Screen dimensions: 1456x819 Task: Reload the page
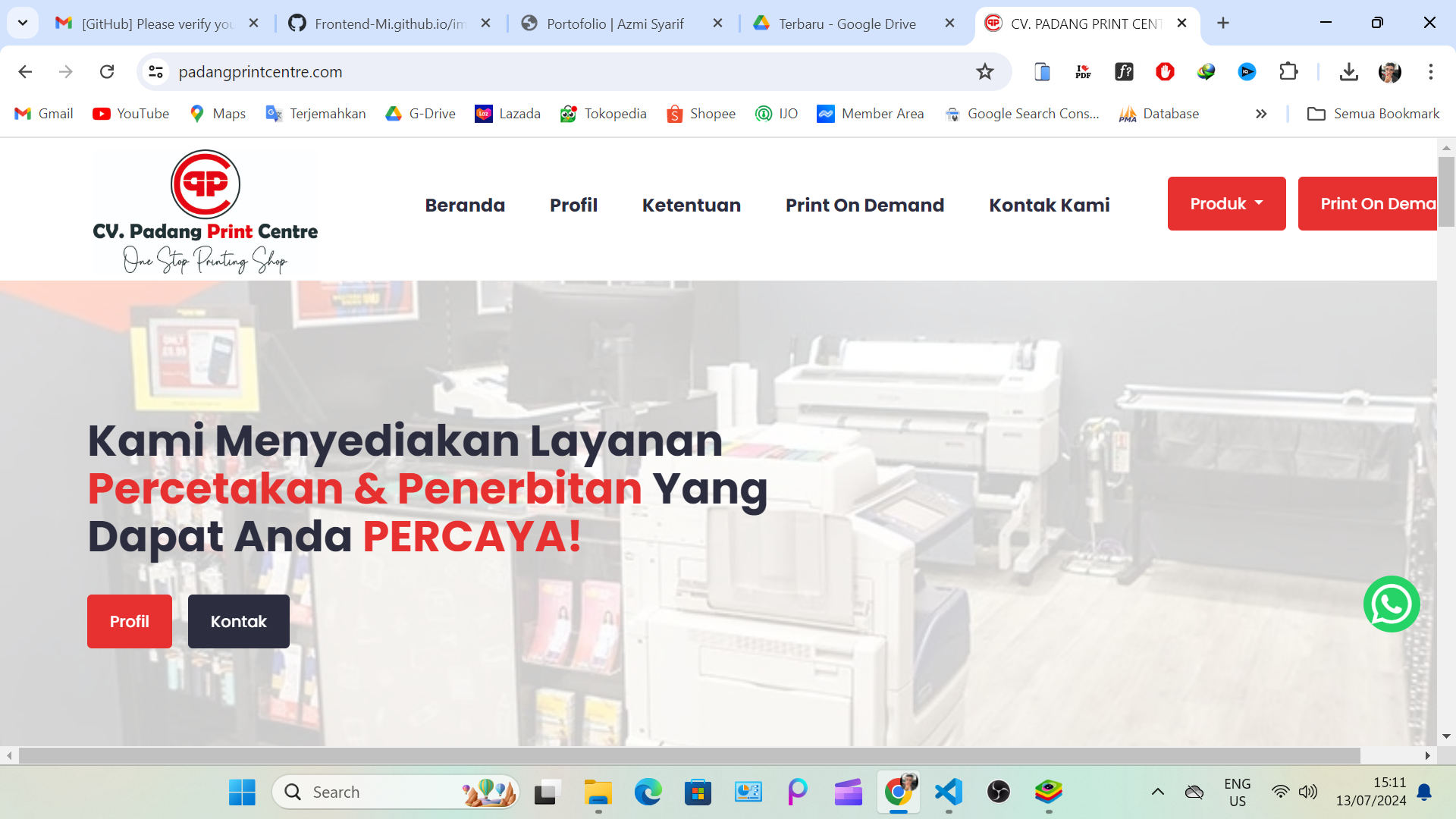(107, 72)
